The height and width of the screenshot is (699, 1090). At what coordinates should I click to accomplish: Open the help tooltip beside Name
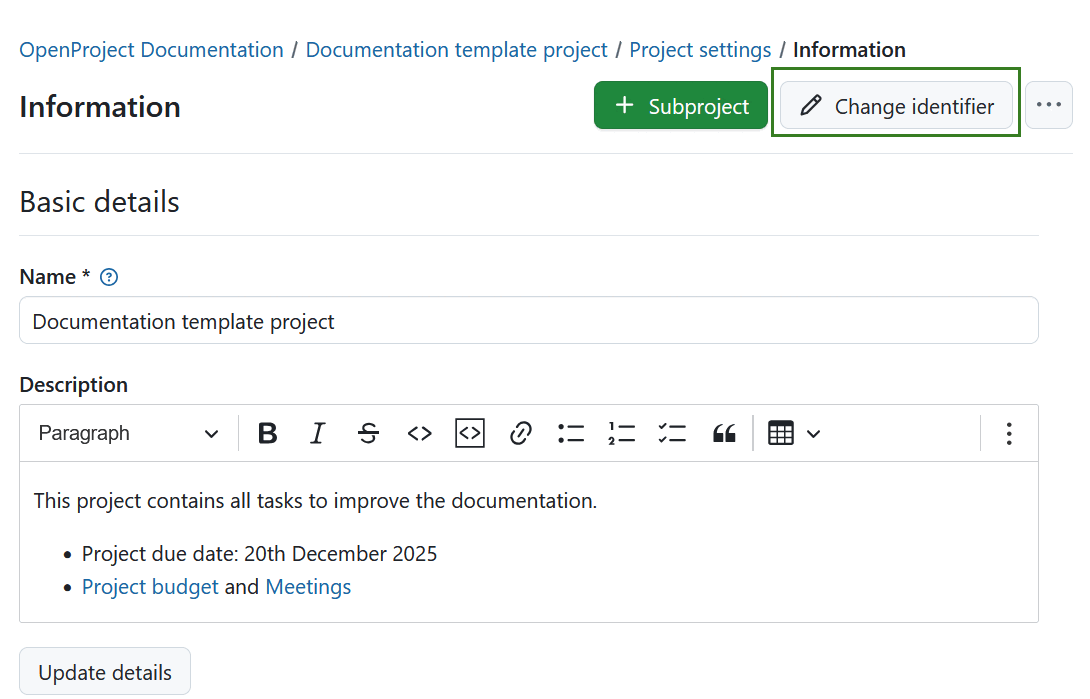[108, 277]
